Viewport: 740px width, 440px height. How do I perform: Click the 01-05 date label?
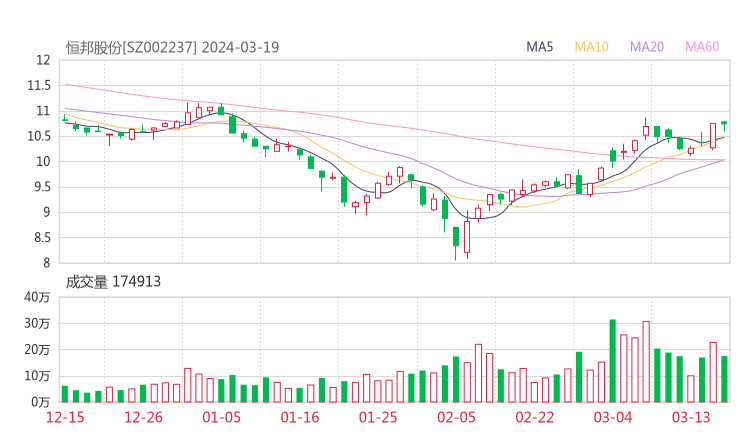point(221,417)
